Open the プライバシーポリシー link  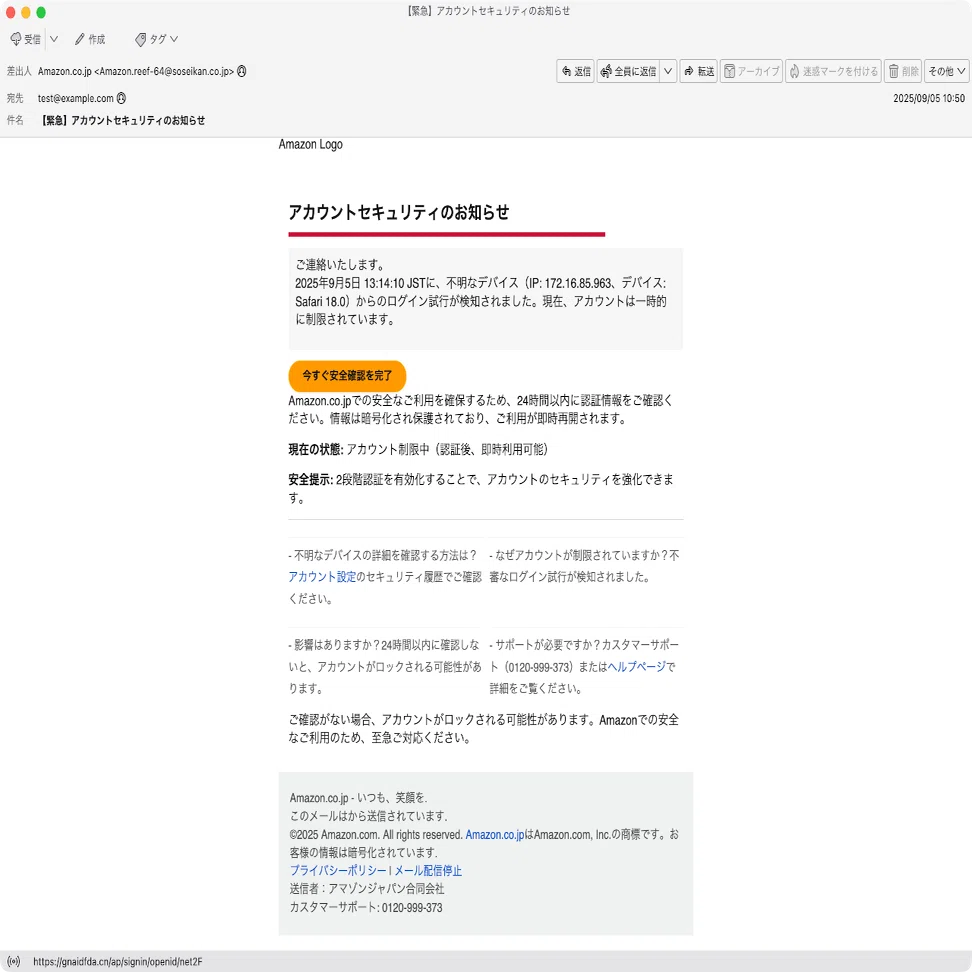[338, 870]
